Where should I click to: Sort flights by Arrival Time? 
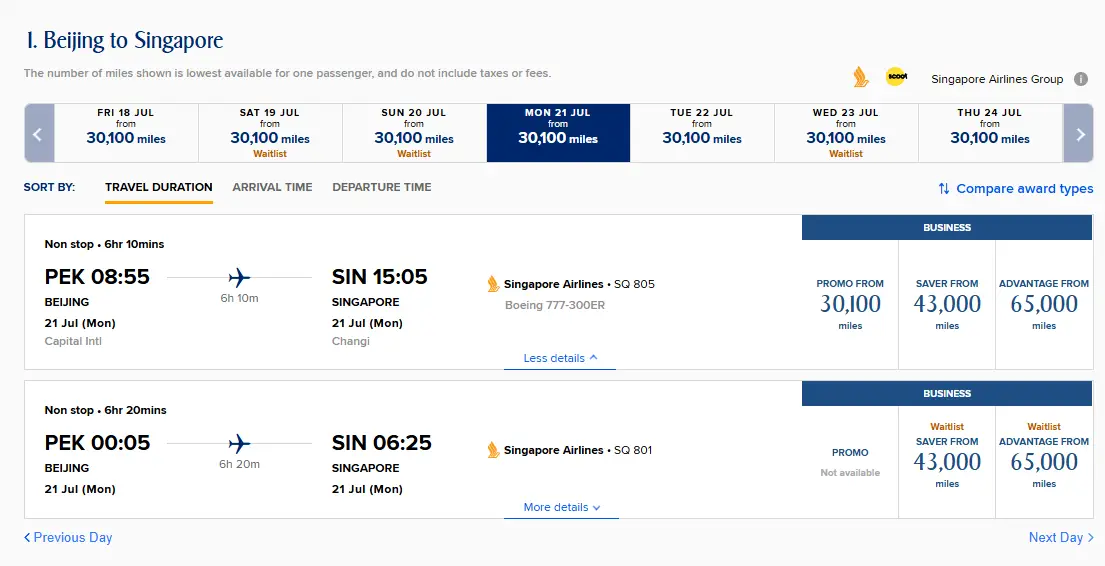pyautogui.click(x=272, y=187)
